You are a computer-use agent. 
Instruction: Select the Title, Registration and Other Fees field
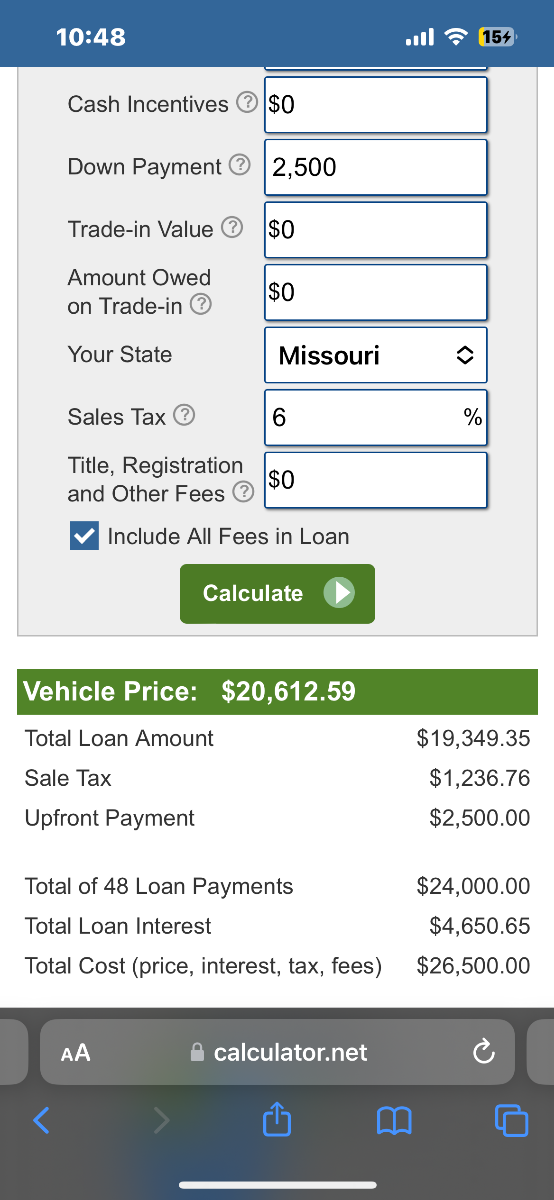point(376,480)
